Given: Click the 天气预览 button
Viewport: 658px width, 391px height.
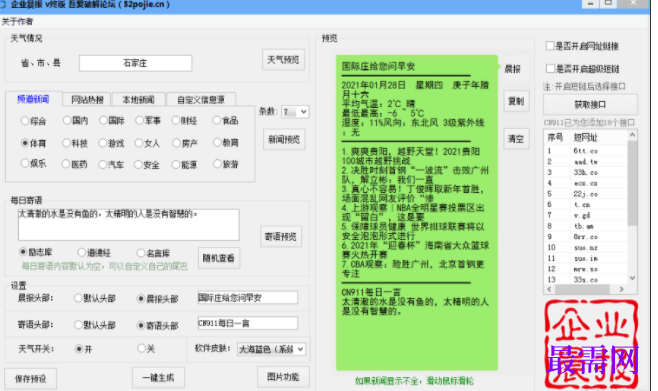Looking at the screenshot, I should (x=283, y=60).
